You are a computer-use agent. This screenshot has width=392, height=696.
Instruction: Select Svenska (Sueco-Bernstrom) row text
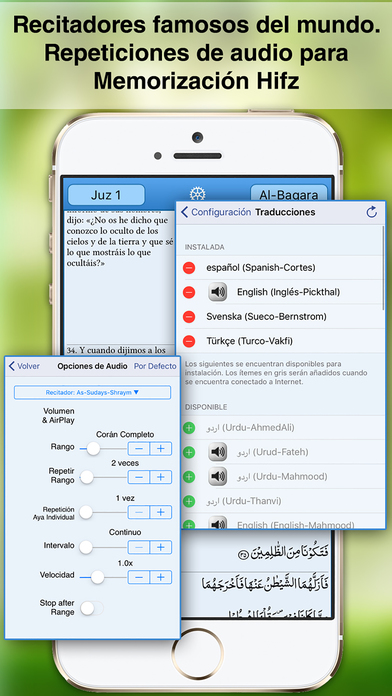point(266,316)
